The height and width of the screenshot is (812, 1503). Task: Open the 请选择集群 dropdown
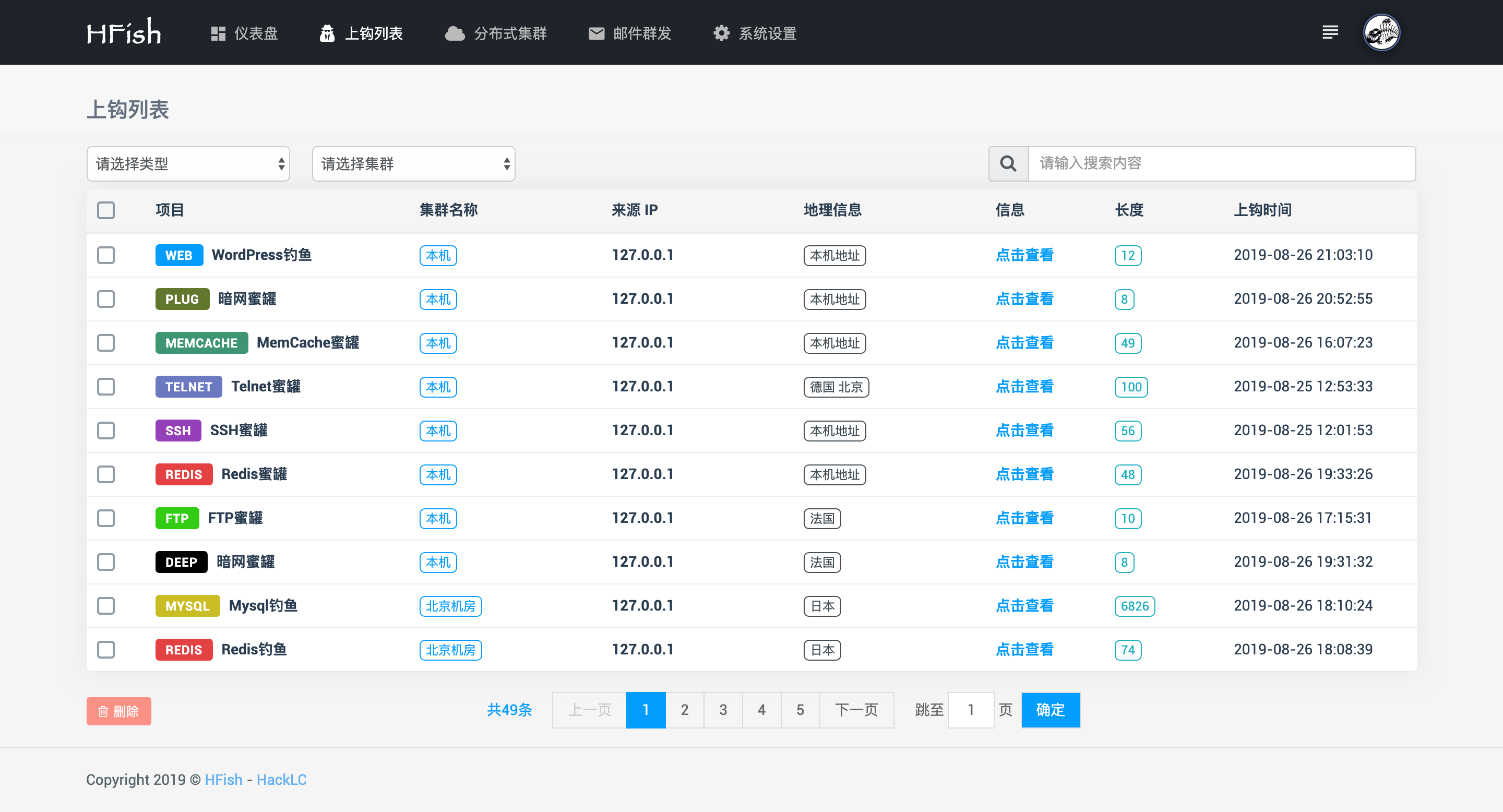point(413,164)
